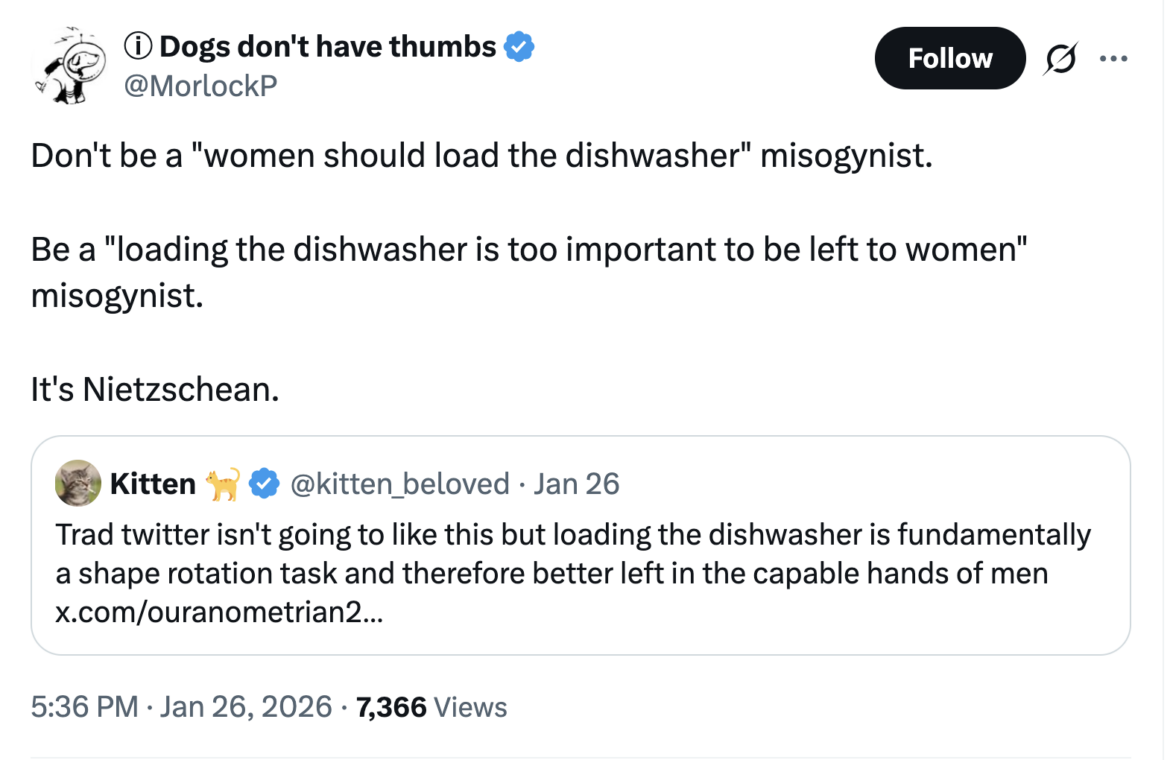The width and height of the screenshot is (1170, 760).
Task: Click the MorlockP profile avatar
Action: [69, 66]
